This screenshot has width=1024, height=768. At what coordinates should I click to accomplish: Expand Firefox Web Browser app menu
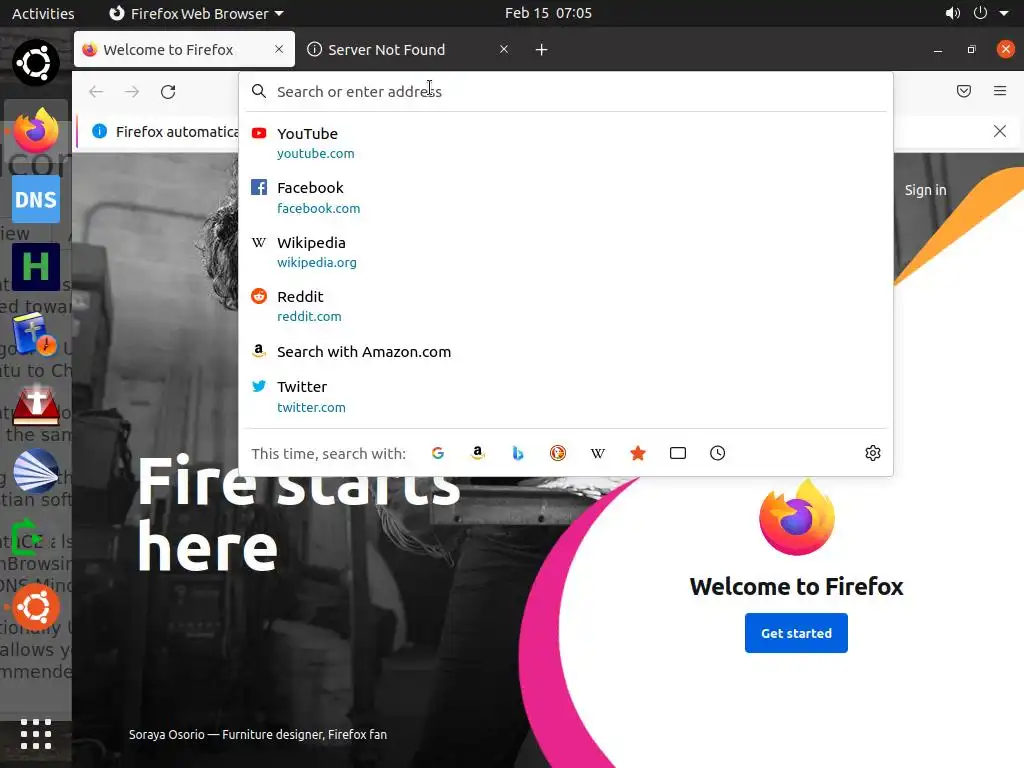(196, 13)
